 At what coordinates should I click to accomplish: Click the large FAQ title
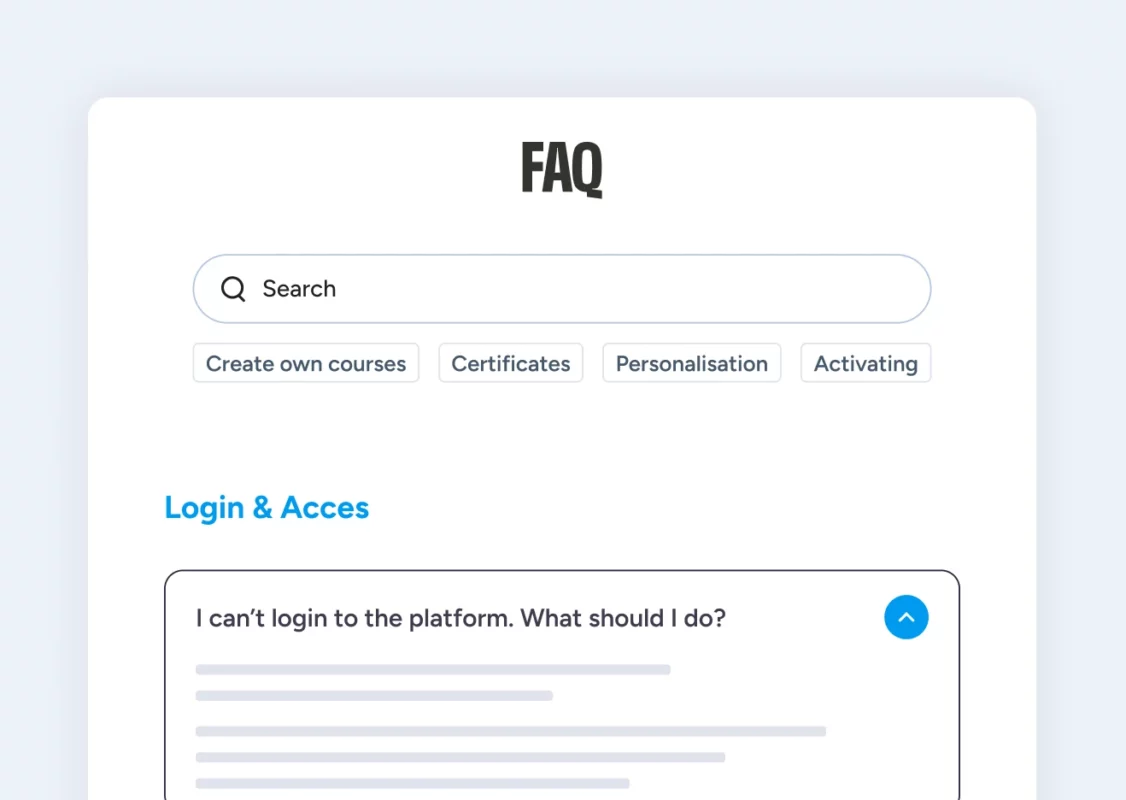point(562,168)
